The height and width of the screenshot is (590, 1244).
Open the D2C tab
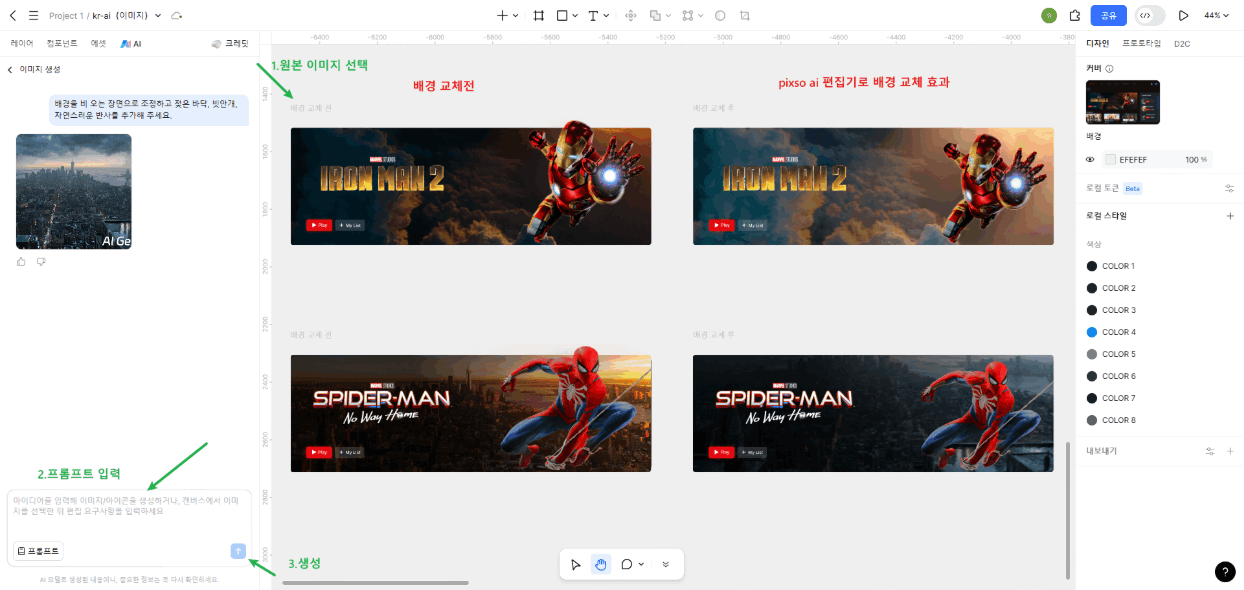1182,44
